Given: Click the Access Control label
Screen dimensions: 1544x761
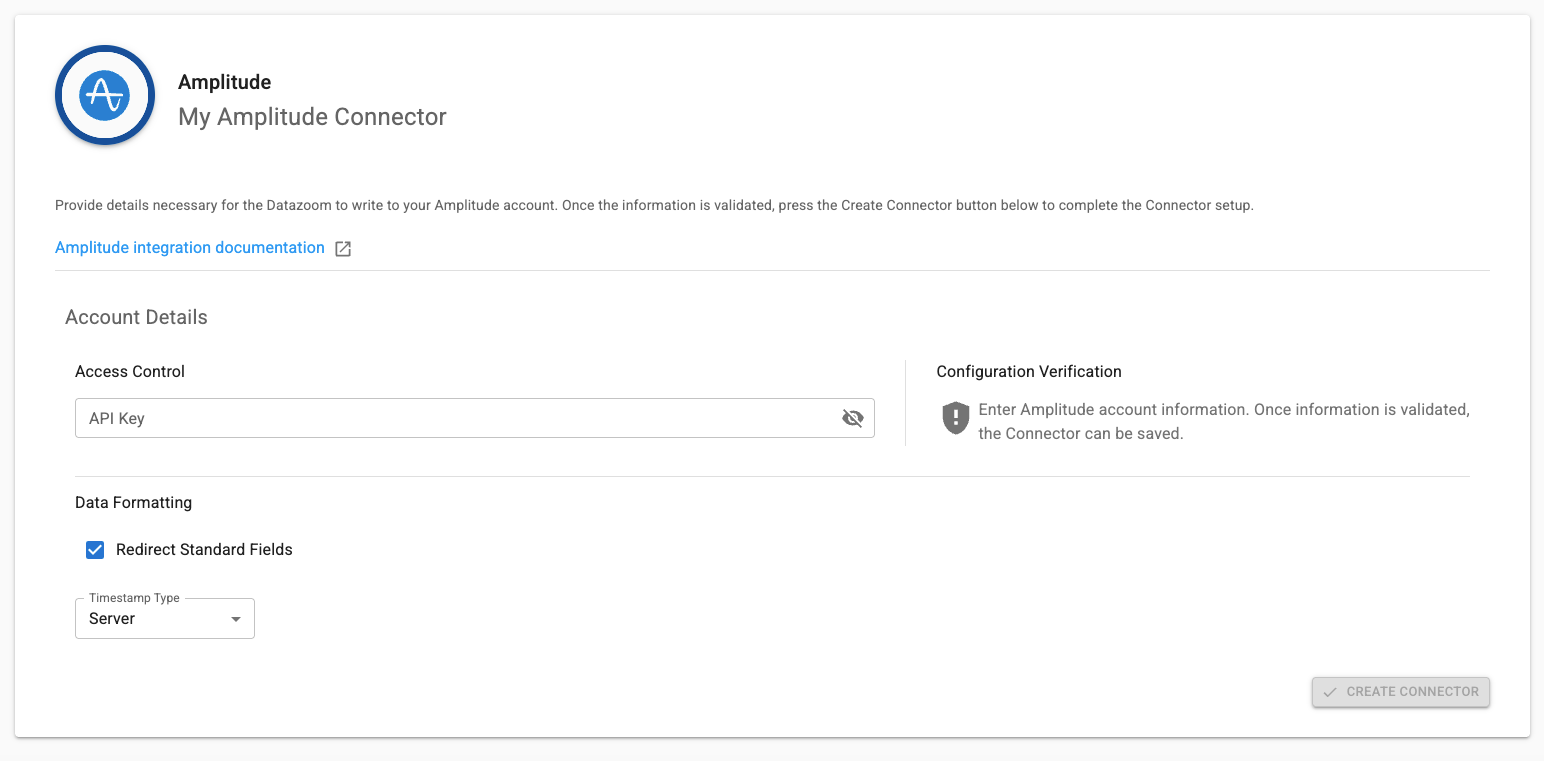Looking at the screenshot, I should point(130,371).
